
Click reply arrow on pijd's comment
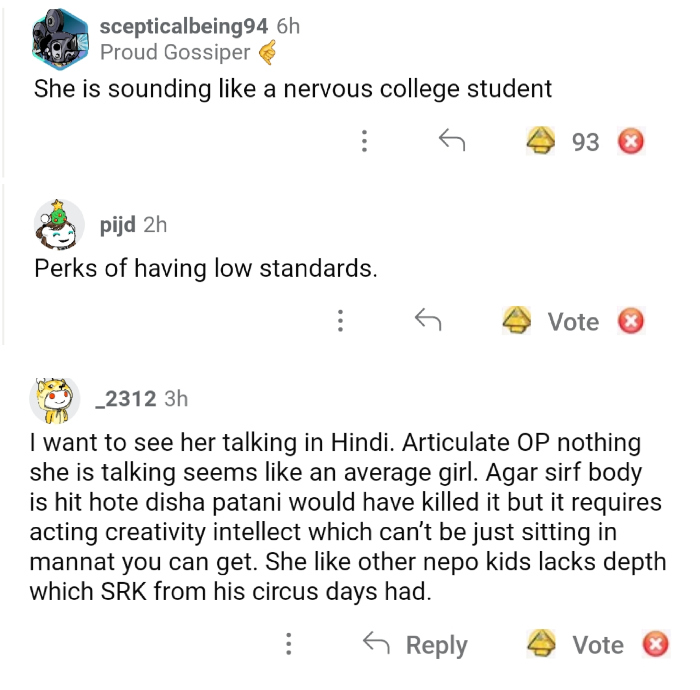pyautogui.click(x=428, y=321)
